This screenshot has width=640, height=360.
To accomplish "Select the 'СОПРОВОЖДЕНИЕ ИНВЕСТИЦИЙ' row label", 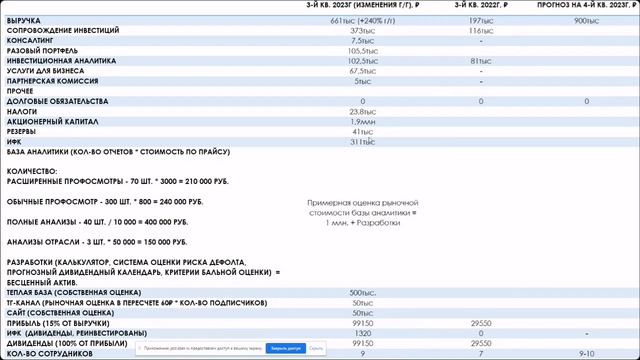I will (x=63, y=31).
